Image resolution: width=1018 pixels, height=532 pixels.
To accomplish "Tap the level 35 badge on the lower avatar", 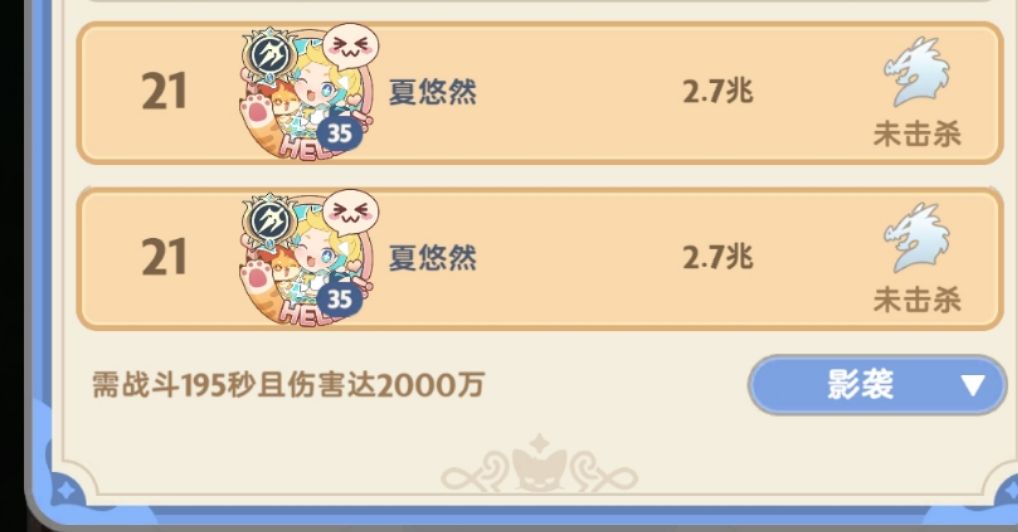I will [340, 299].
